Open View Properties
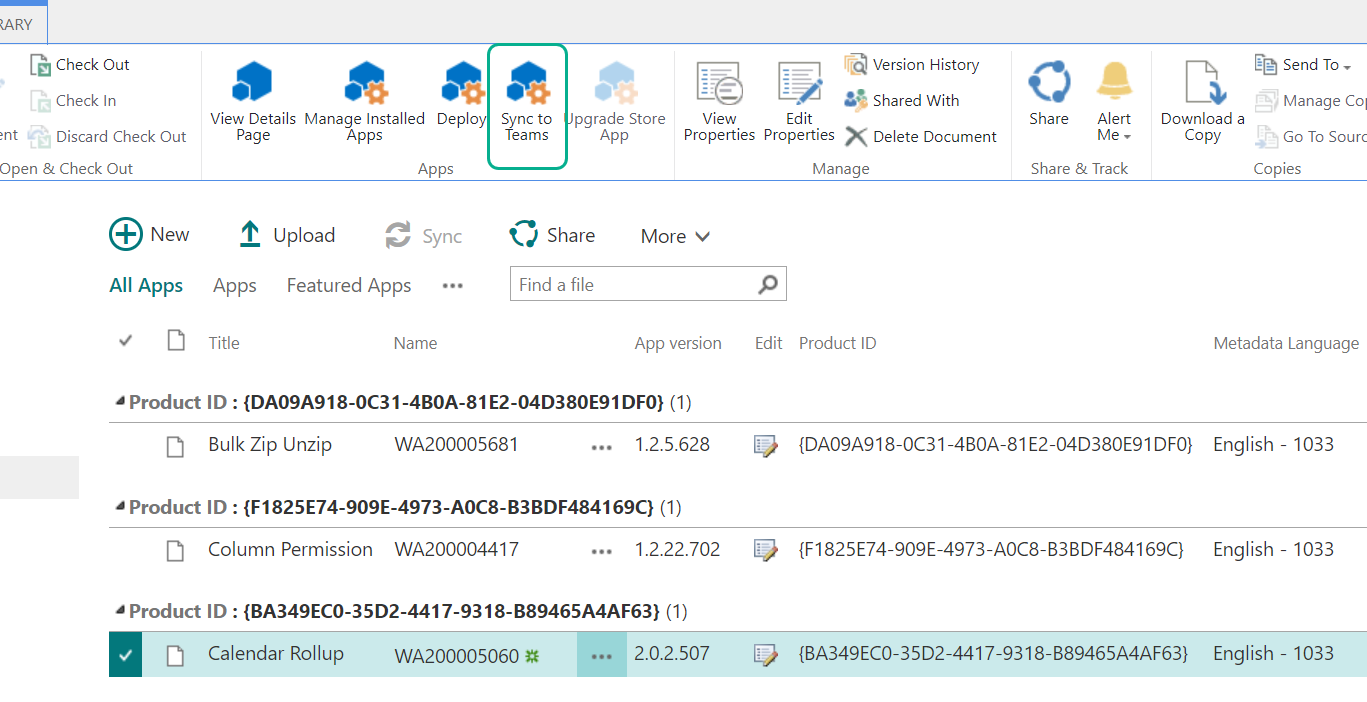 719,100
